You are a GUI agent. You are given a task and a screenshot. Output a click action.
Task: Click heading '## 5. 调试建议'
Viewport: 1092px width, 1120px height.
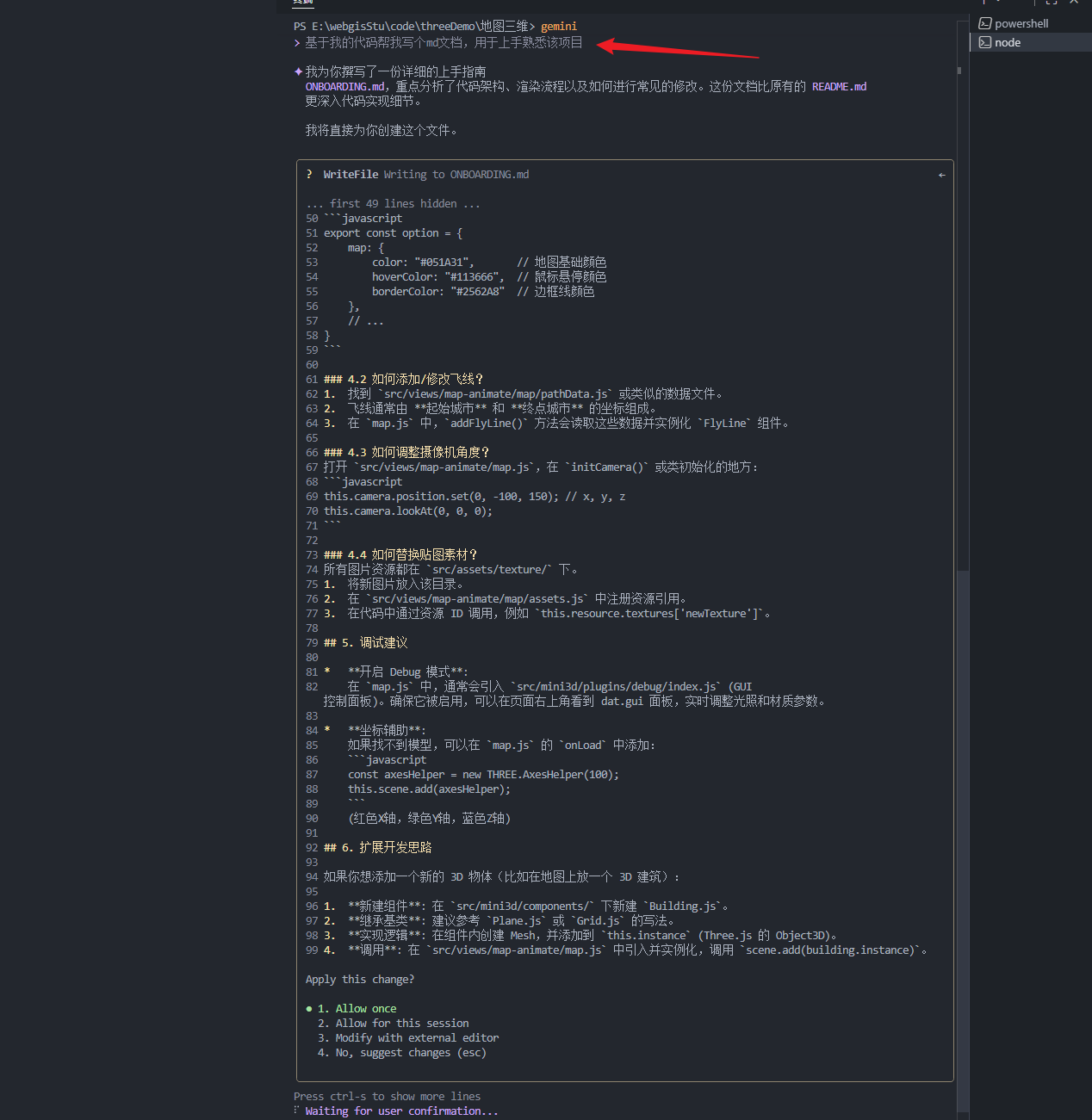coord(365,643)
